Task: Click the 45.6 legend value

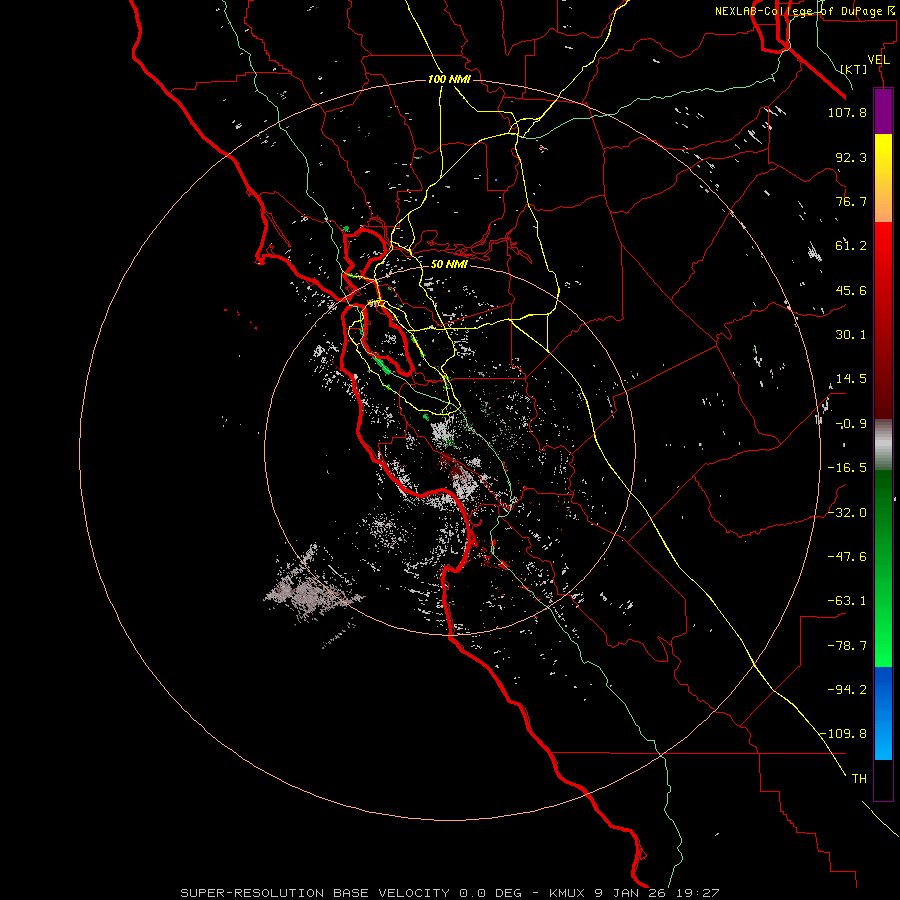Action: [x=851, y=290]
